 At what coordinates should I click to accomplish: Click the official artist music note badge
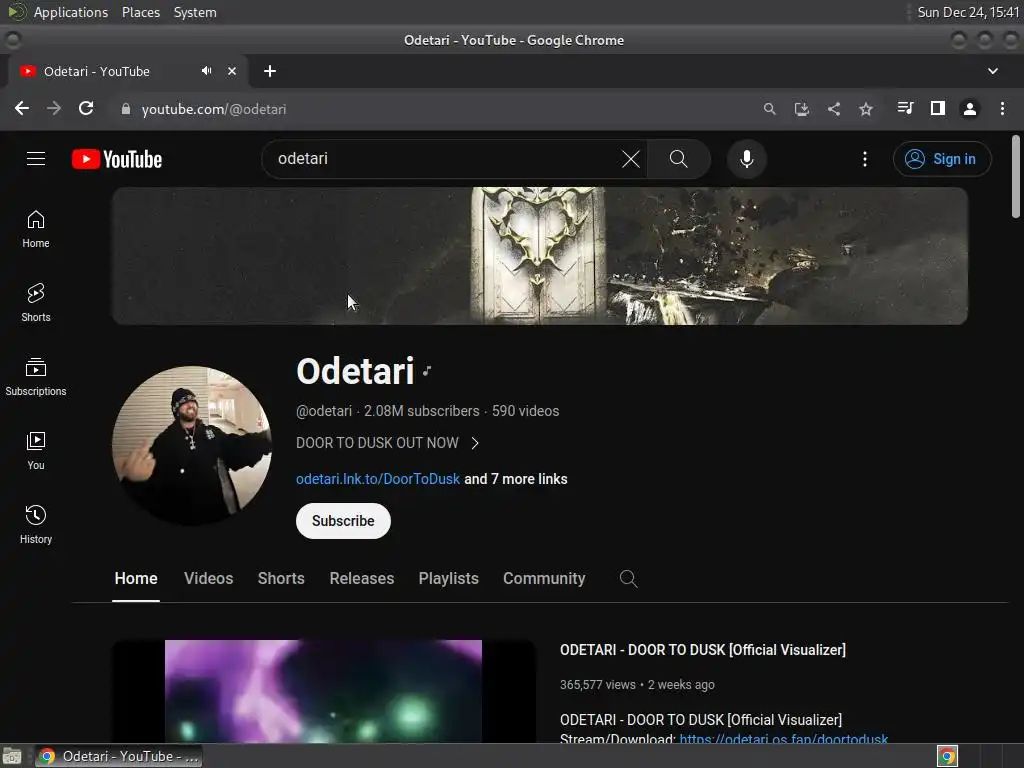tap(426, 371)
